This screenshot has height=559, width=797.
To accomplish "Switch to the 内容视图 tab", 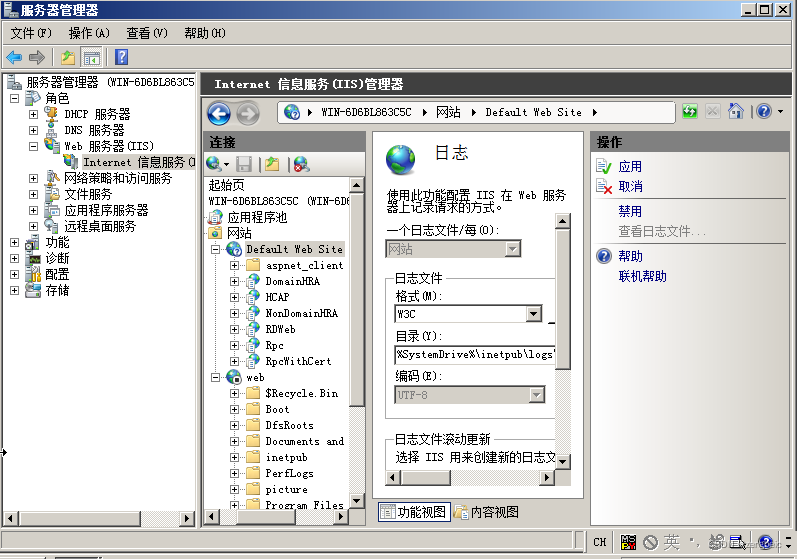I will pyautogui.click(x=487, y=512).
